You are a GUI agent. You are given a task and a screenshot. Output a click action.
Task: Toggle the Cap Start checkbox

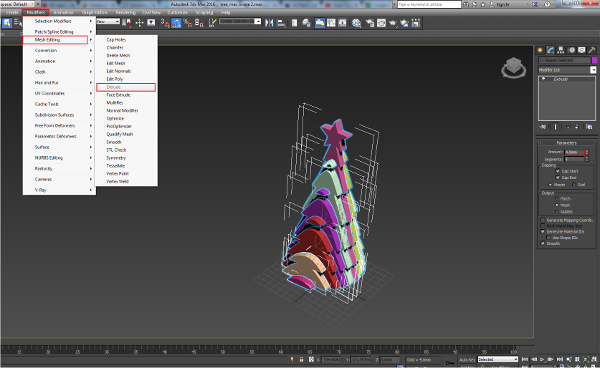tap(558, 171)
